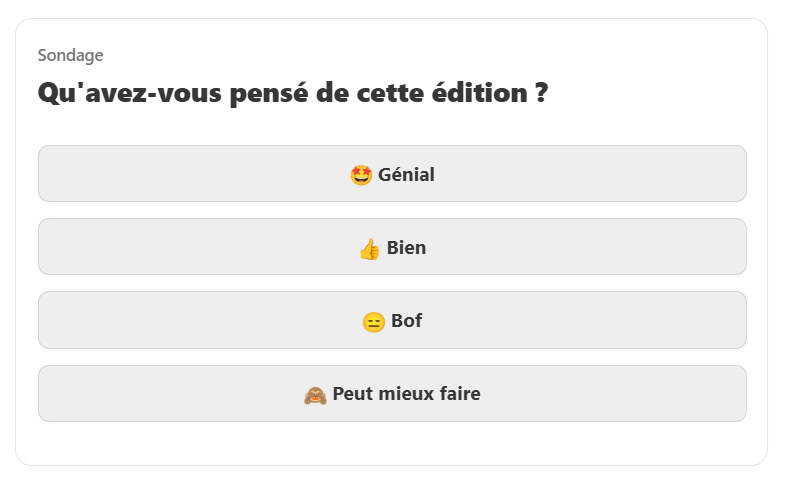
Task: Choose the "Bien" poll option
Action: [392, 247]
